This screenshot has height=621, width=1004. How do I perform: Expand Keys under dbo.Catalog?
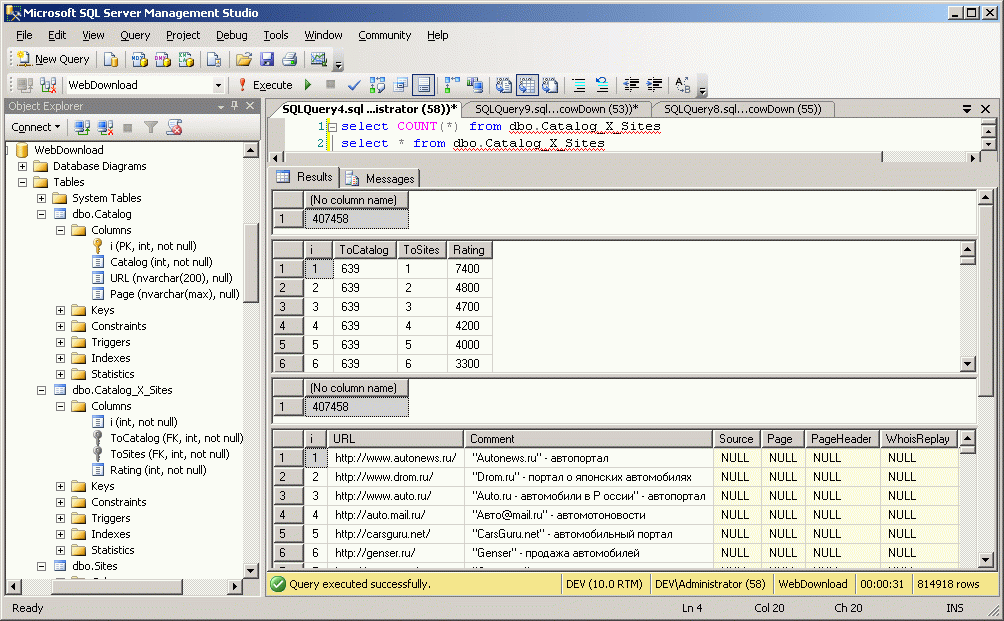[60, 310]
